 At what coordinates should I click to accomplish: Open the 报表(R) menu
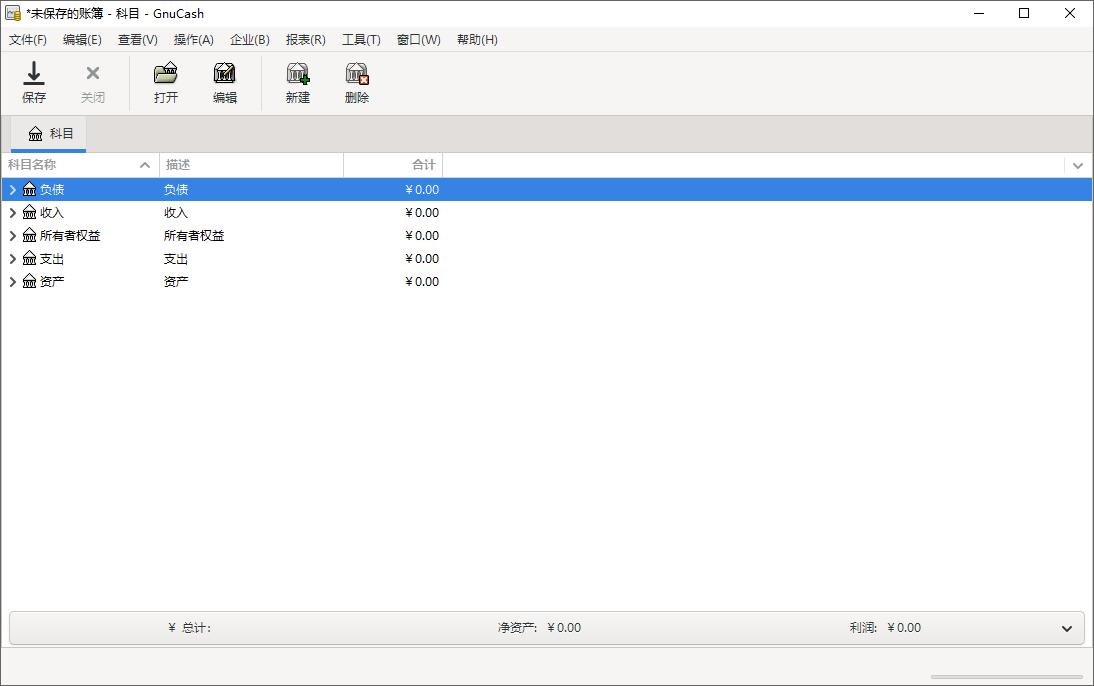305,40
